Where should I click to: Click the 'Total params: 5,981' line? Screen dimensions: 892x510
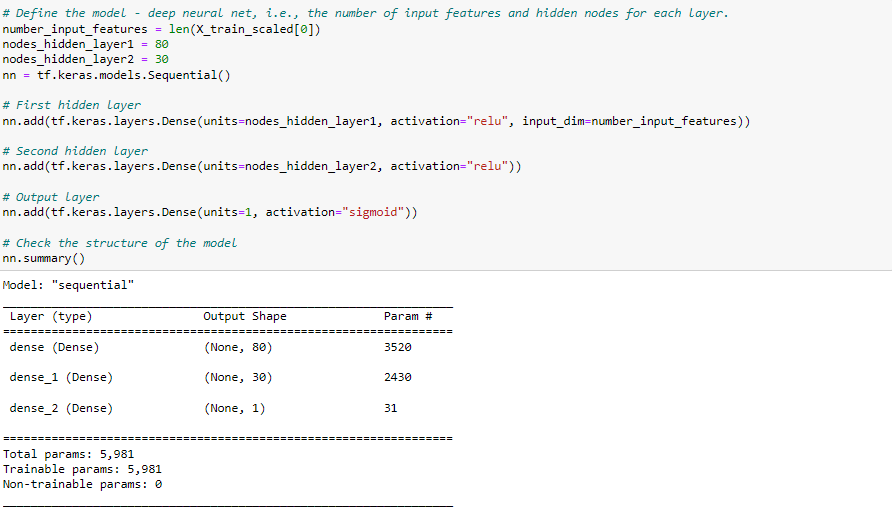tap(68, 454)
